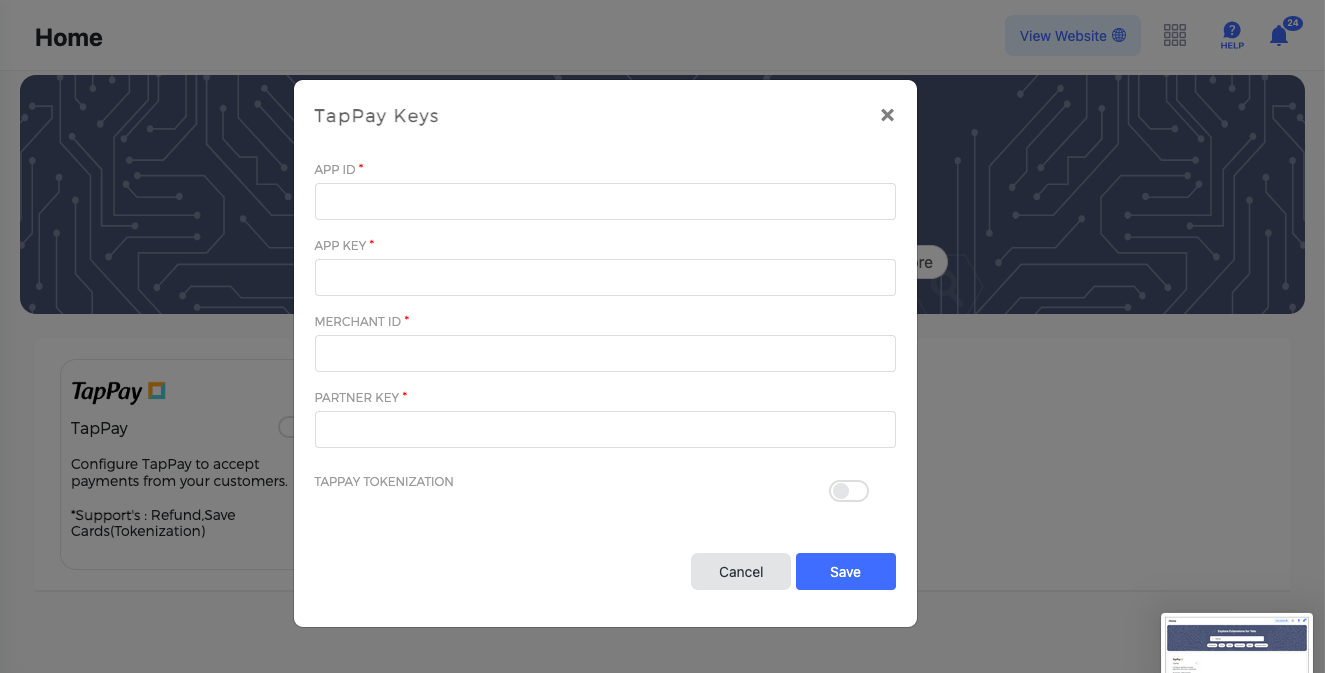The width and height of the screenshot is (1325, 673).
Task: Click the Configure TapPay description text
Action: (179, 472)
